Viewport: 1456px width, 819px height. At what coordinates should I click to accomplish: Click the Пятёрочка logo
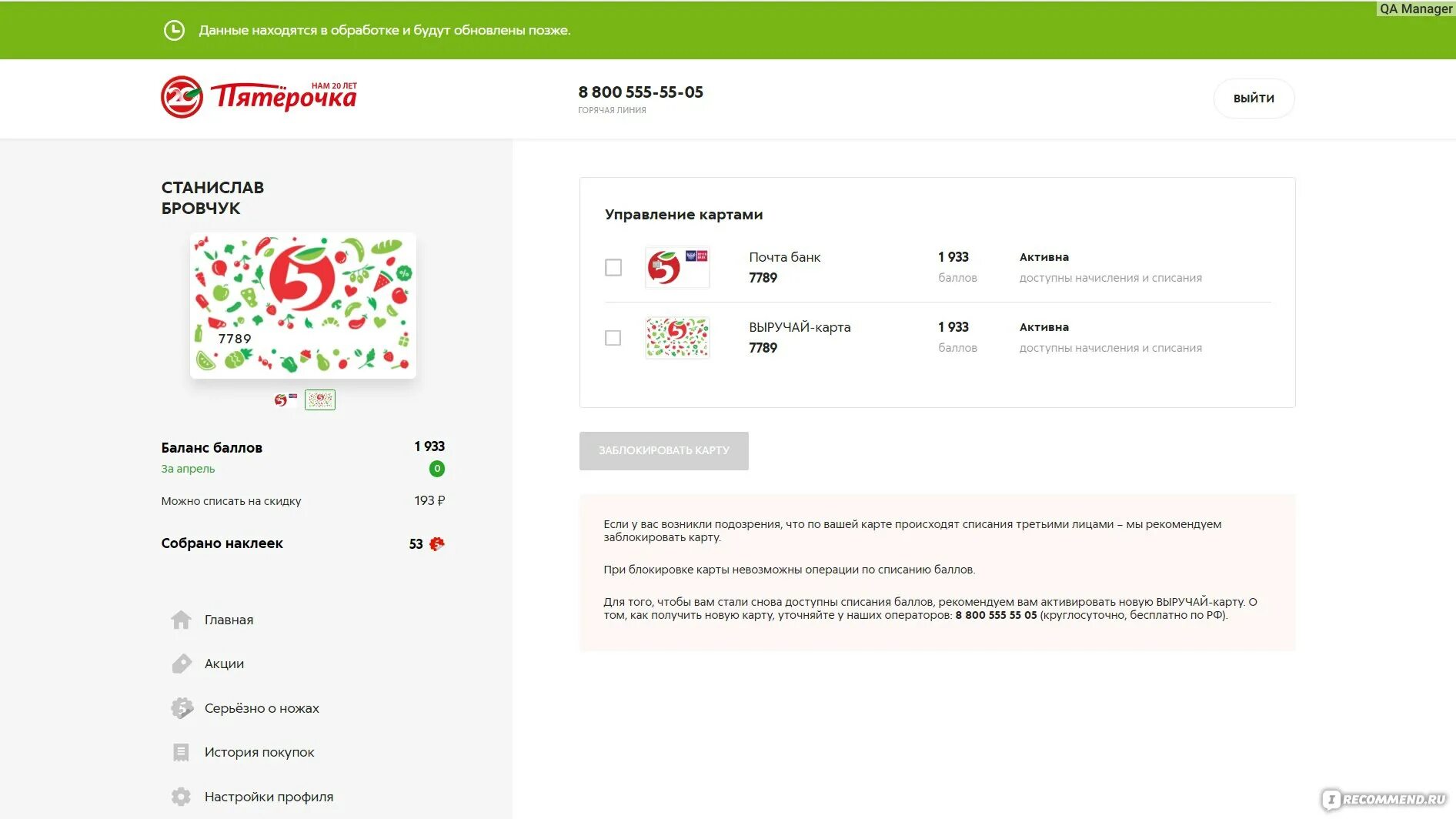coord(259,97)
